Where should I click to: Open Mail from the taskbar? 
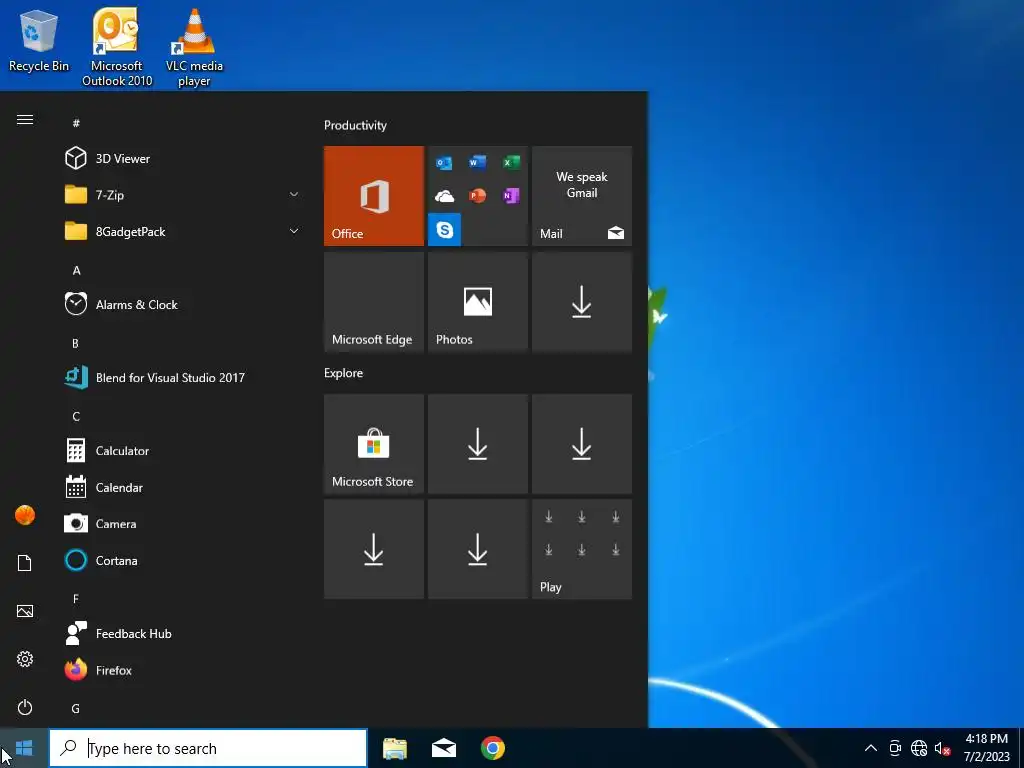(x=444, y=748)
